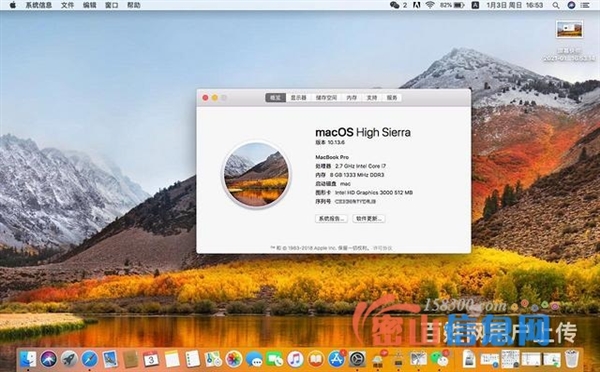This screenshot has width=600, height=372.
Task: Click the Intel HD Graphics 3000 text
Action: (374, 193)
